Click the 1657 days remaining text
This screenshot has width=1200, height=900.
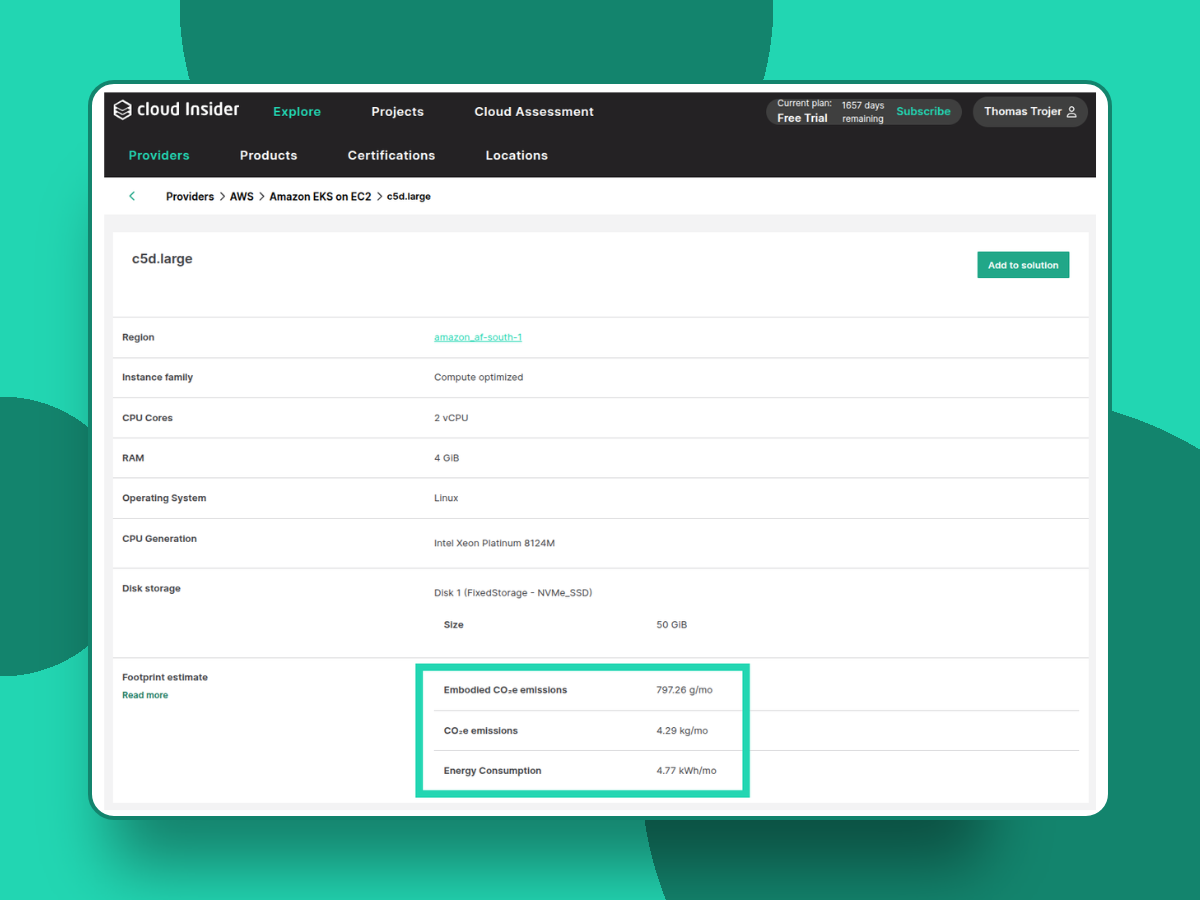(863, 112)
